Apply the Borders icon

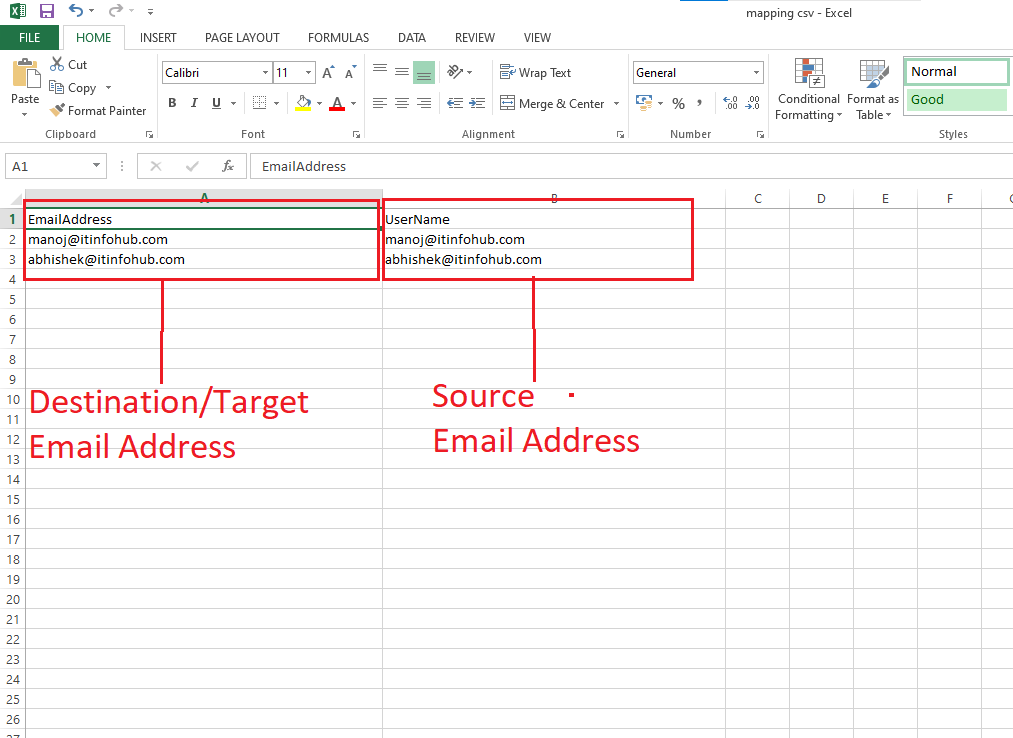click(259, 103)
